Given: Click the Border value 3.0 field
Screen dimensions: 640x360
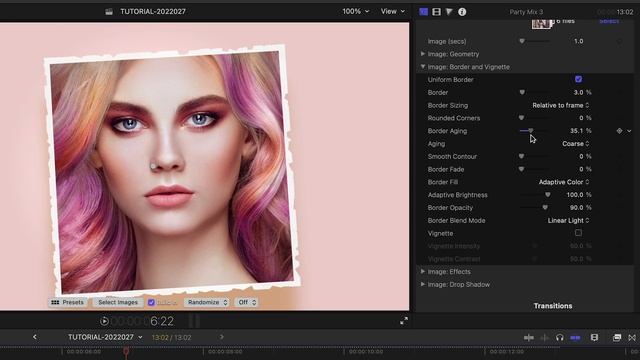Looking at the screenshot, I should point(578,92).
